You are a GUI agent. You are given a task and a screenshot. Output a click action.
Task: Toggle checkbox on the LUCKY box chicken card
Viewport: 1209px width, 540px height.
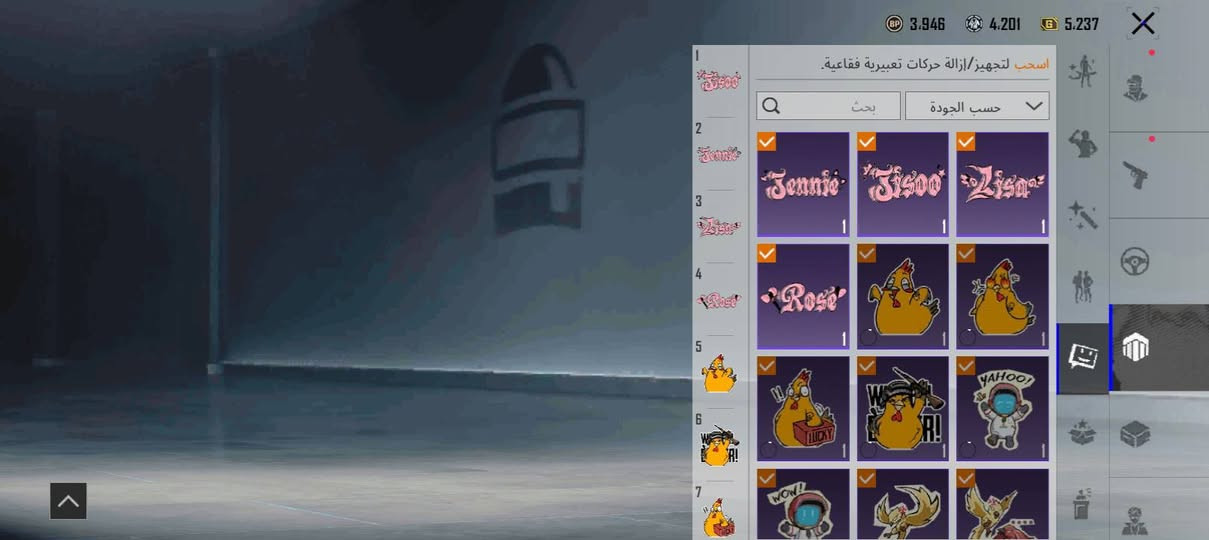[767, 366]
